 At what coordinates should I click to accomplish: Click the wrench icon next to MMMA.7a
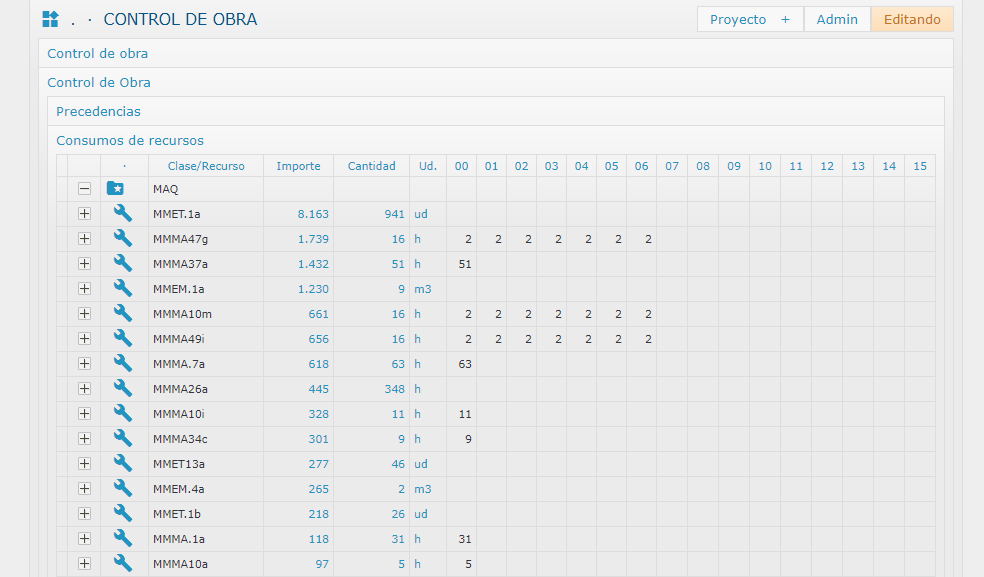[x=123, y=363]
